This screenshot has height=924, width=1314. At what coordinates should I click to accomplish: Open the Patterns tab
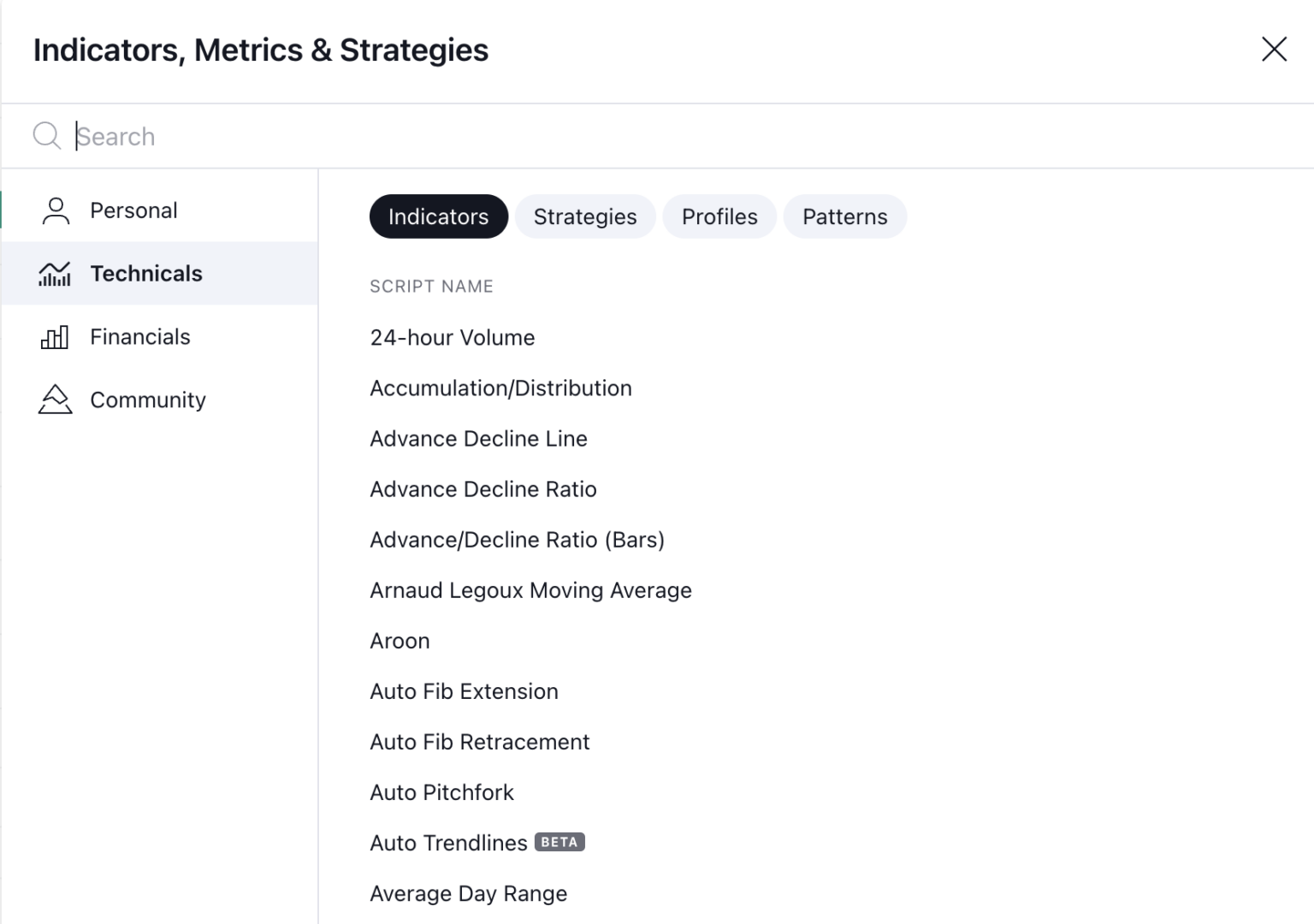coord(844,216)
